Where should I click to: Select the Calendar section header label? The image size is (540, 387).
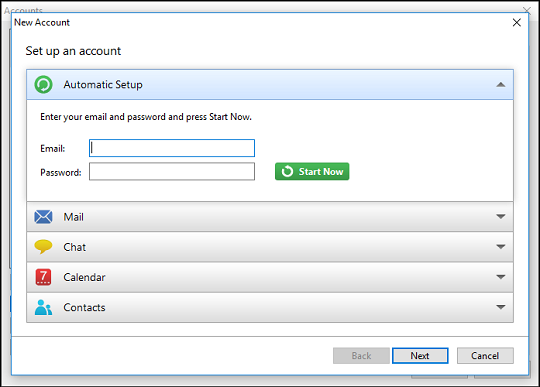pos(84,277)
